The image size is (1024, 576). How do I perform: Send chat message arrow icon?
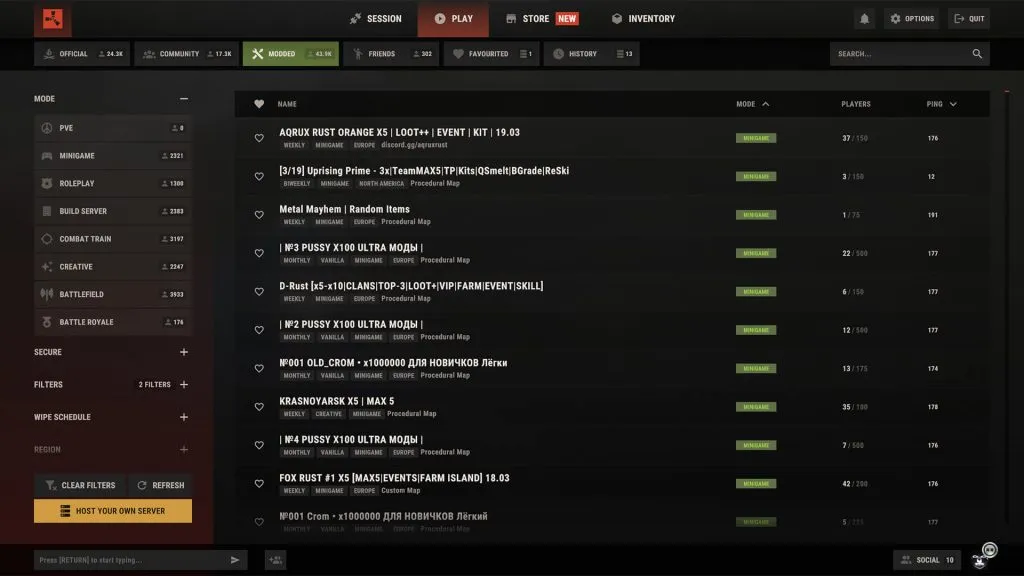click(235, 560)
